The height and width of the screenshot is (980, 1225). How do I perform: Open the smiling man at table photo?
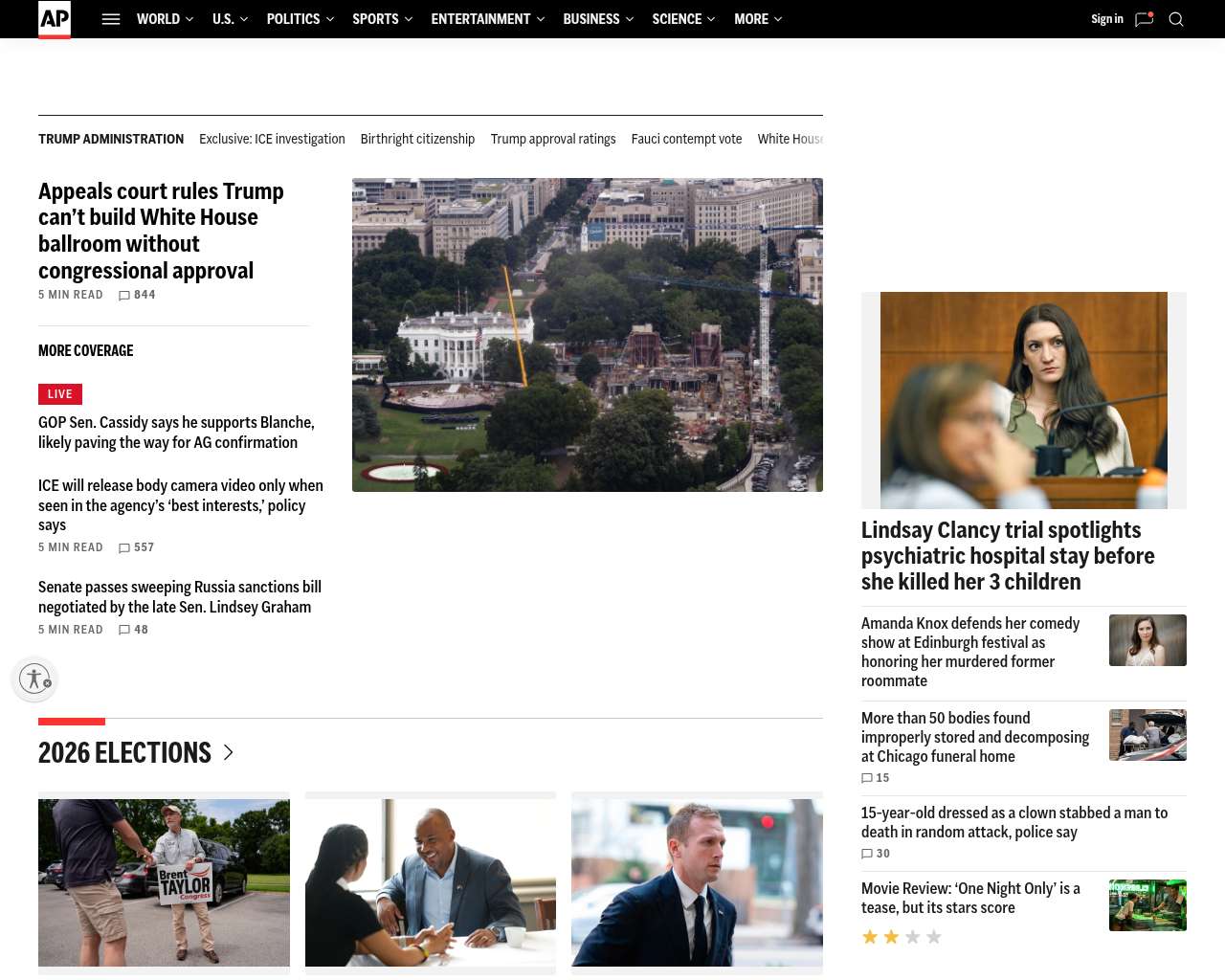pyautogui.click(x=431, y=882)
